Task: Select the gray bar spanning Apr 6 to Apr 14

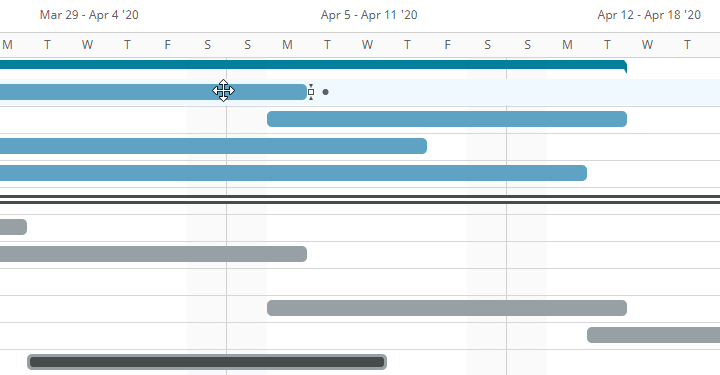Action: coord(447,308)
